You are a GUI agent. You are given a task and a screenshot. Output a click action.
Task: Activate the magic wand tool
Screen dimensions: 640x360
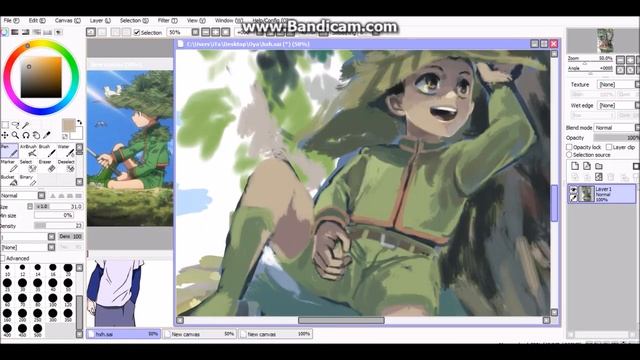pyautogui.click(x=26, y=125)
